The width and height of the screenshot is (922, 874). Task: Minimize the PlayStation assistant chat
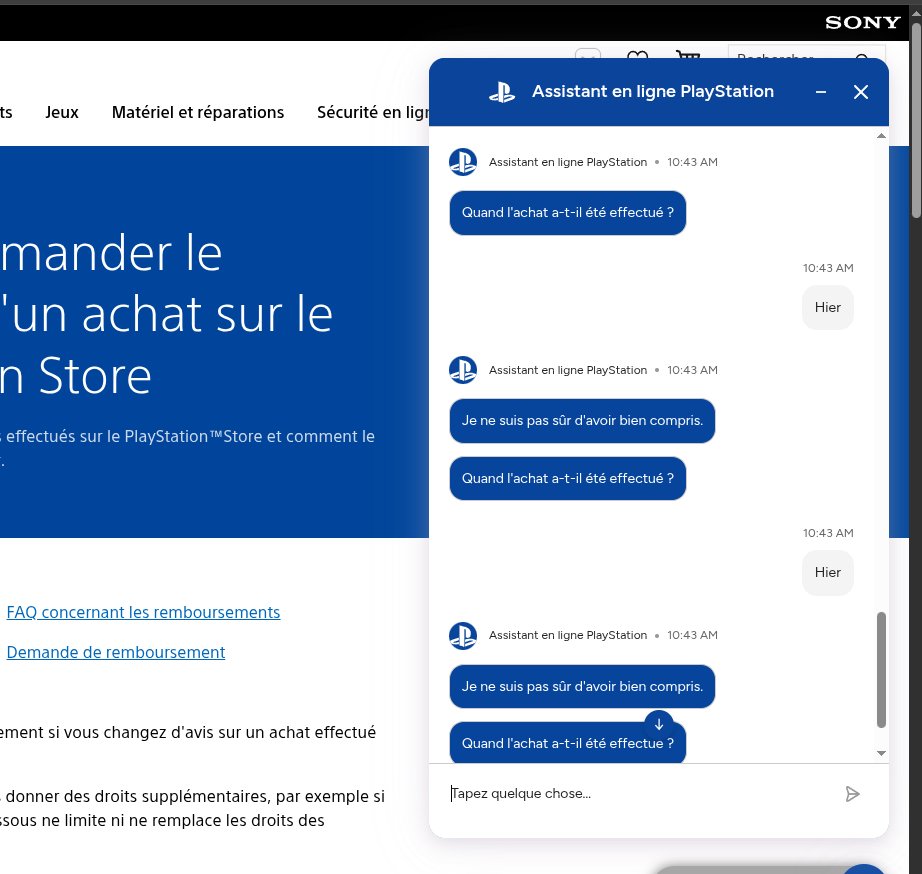[821, 92]
